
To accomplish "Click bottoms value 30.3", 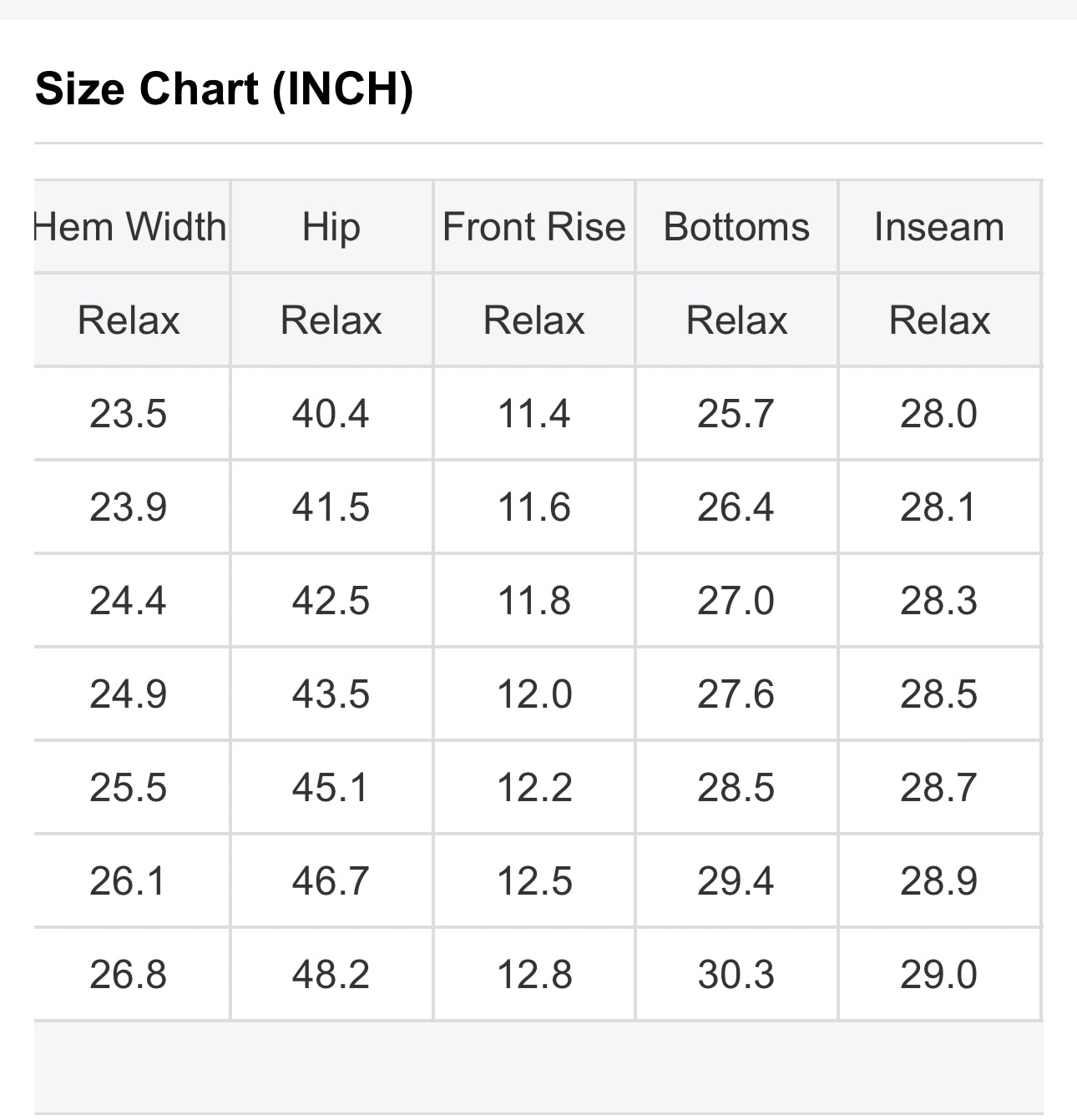I will click(x=736, y=975).
